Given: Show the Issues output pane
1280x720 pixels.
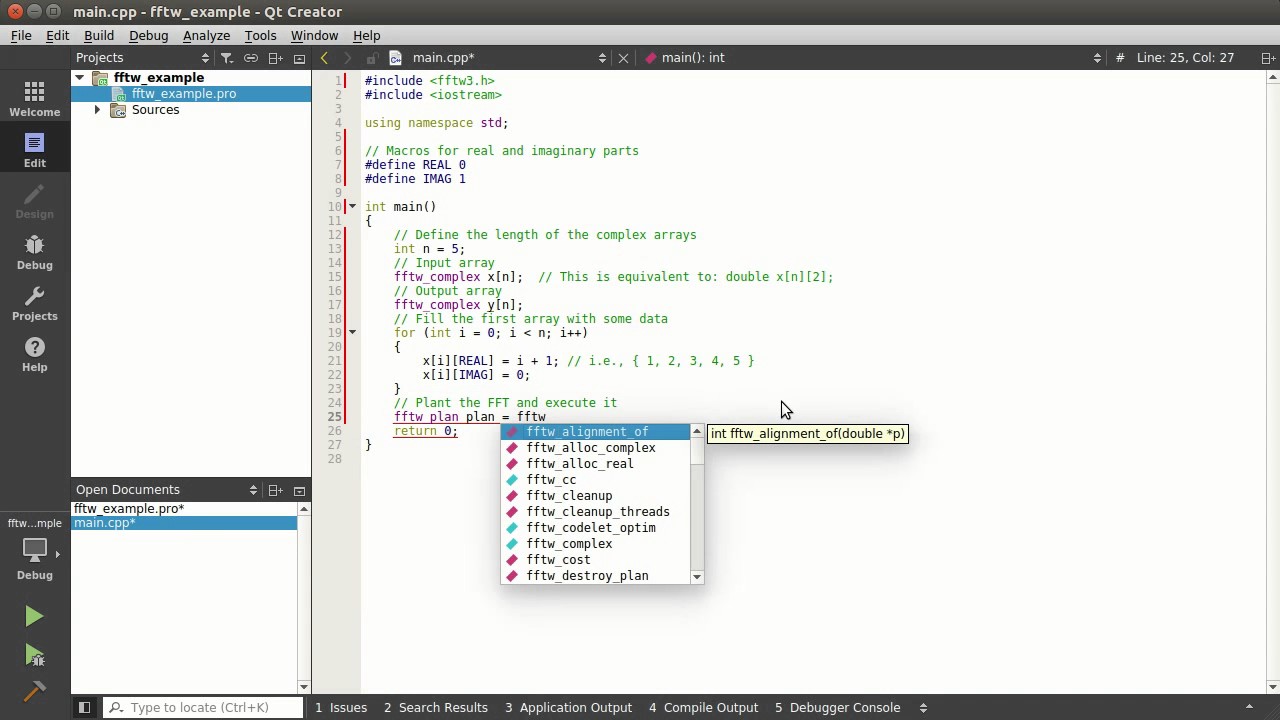Looking at the screenshot, I should point(341,708).
